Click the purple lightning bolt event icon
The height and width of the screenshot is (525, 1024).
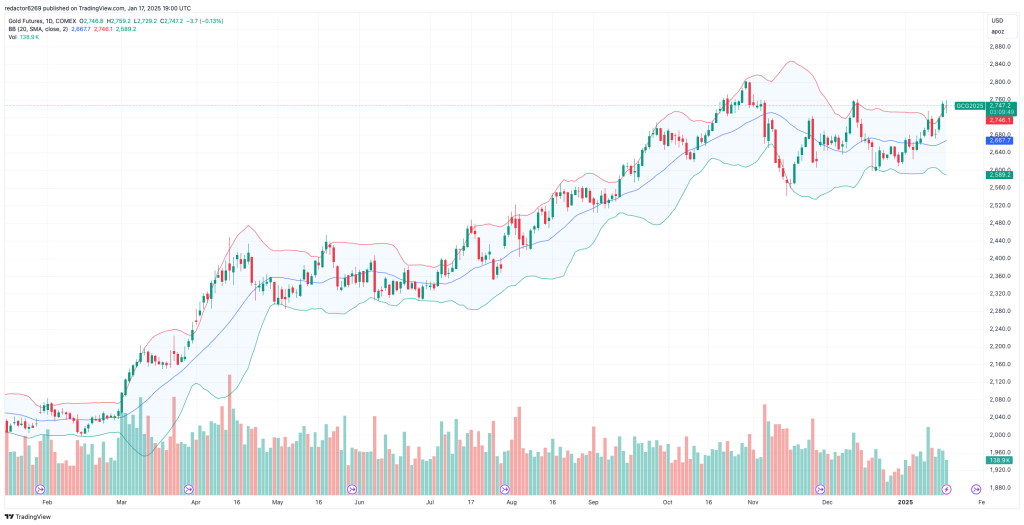click(x=947, y=489)
